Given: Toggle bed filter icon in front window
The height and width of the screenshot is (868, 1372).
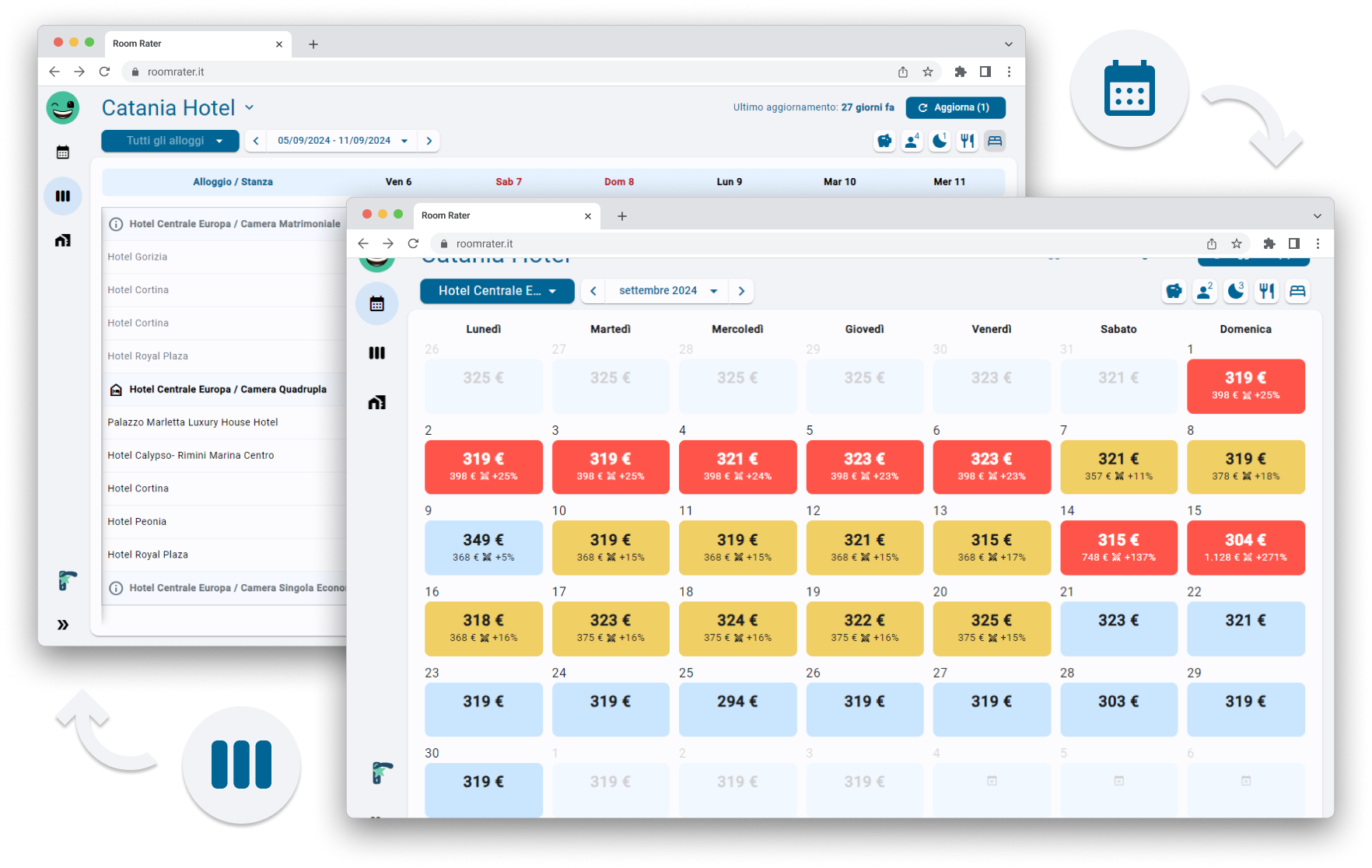Looking at the screenshot, I should tap(1297, 291).
